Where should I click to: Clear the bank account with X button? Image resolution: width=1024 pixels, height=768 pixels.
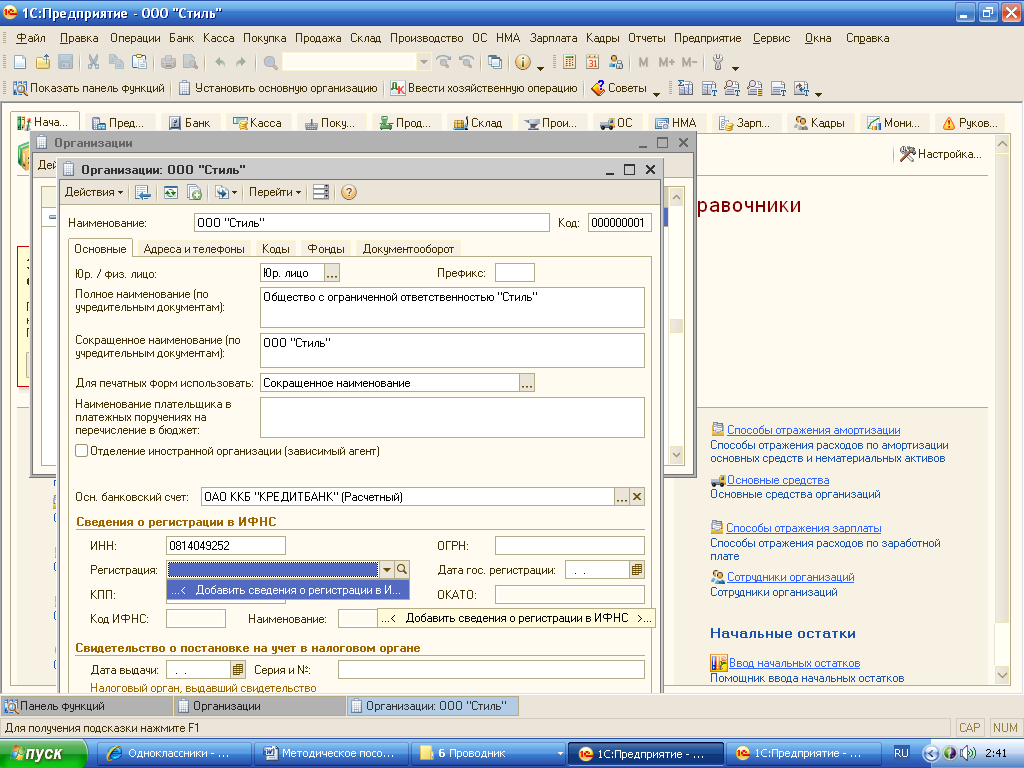click(x=637, y=497)
